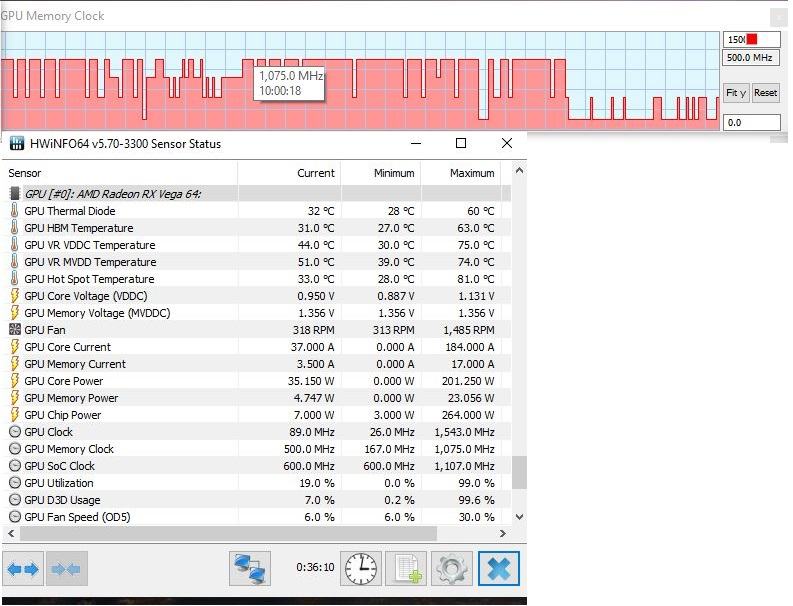Click the collapse sensor columns arrows icon
793x606 pixels.
pos(67,569)
